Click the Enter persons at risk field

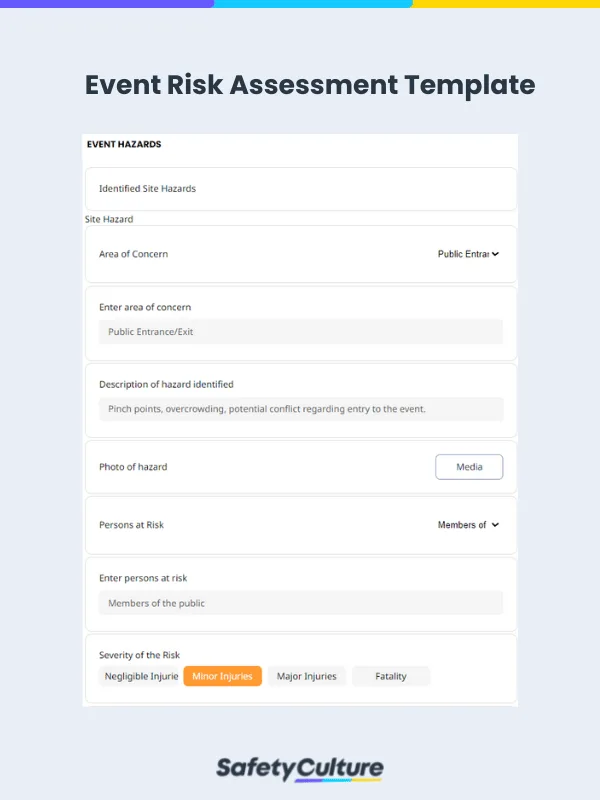coord(300,602)
